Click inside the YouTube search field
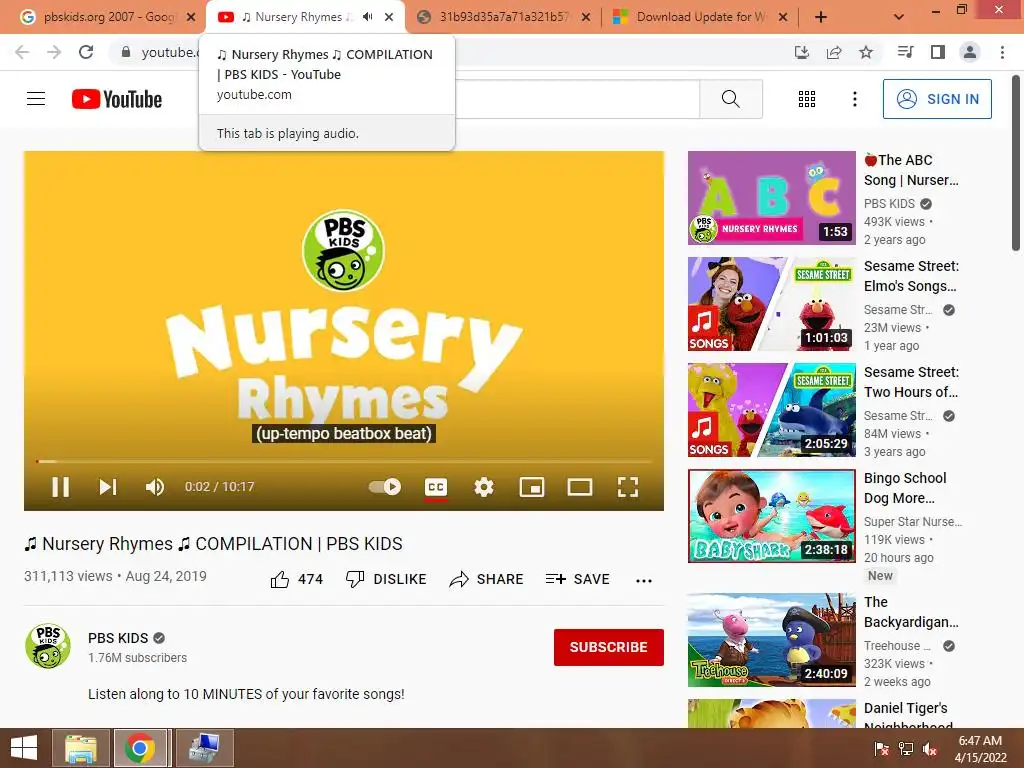The image size is (1024, 768). pyautogui.click(x=577, y=99)
